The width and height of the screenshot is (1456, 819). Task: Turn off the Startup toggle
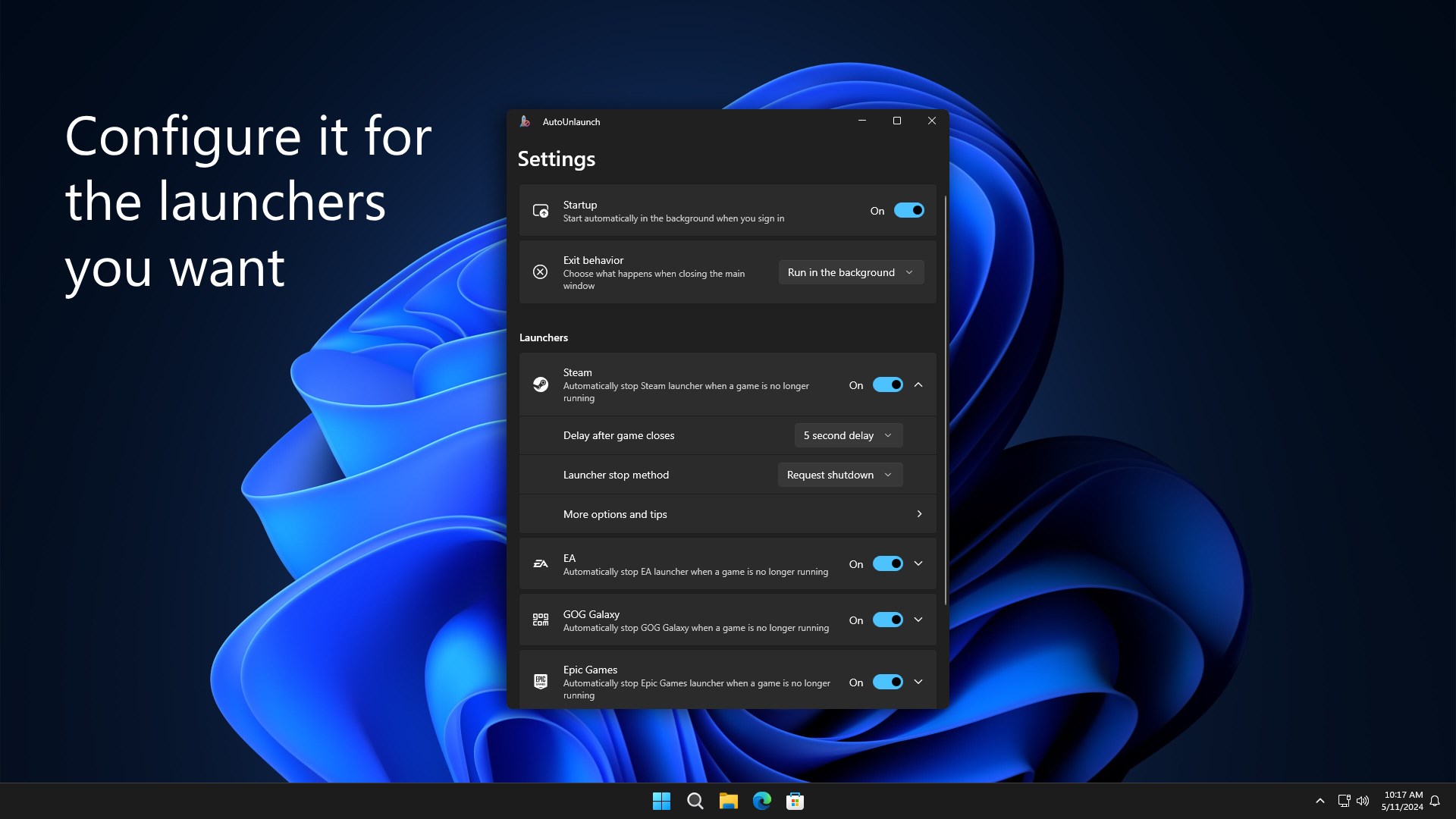pos(908,211)
